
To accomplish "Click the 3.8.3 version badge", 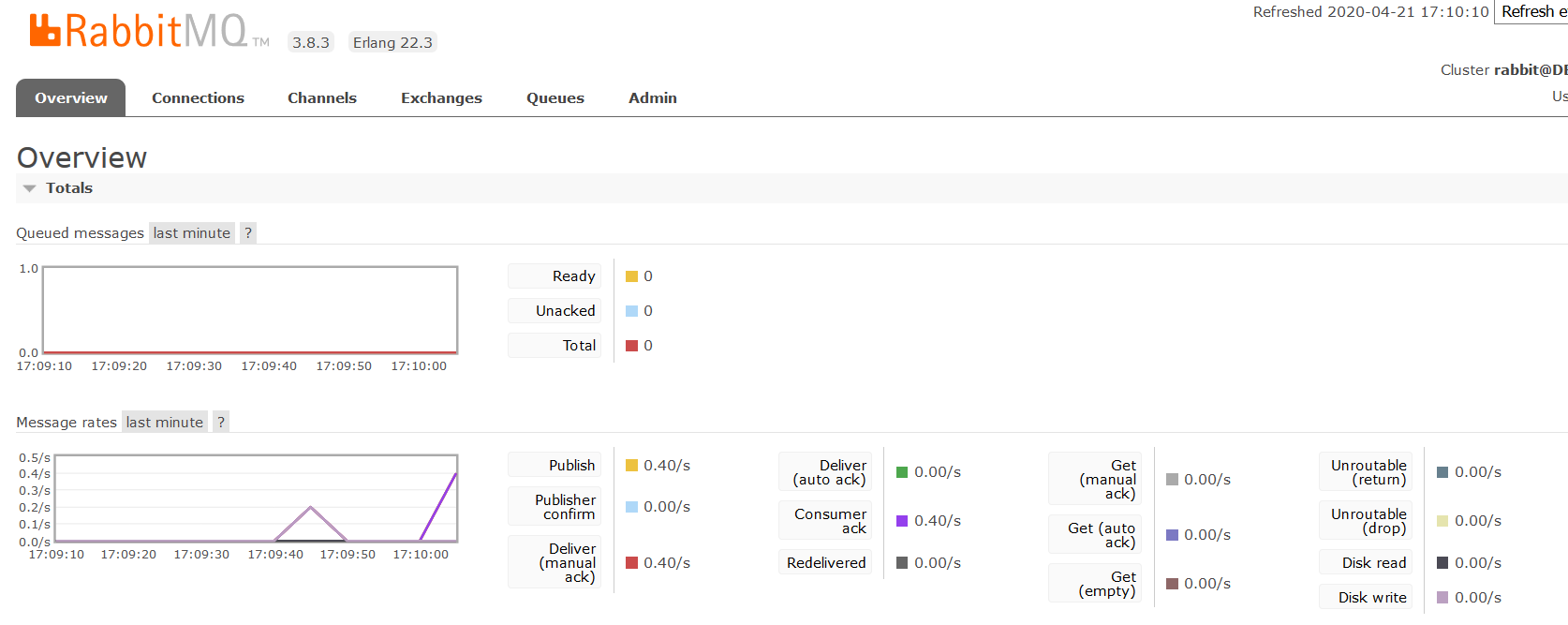I will click(x=311, y=42).
